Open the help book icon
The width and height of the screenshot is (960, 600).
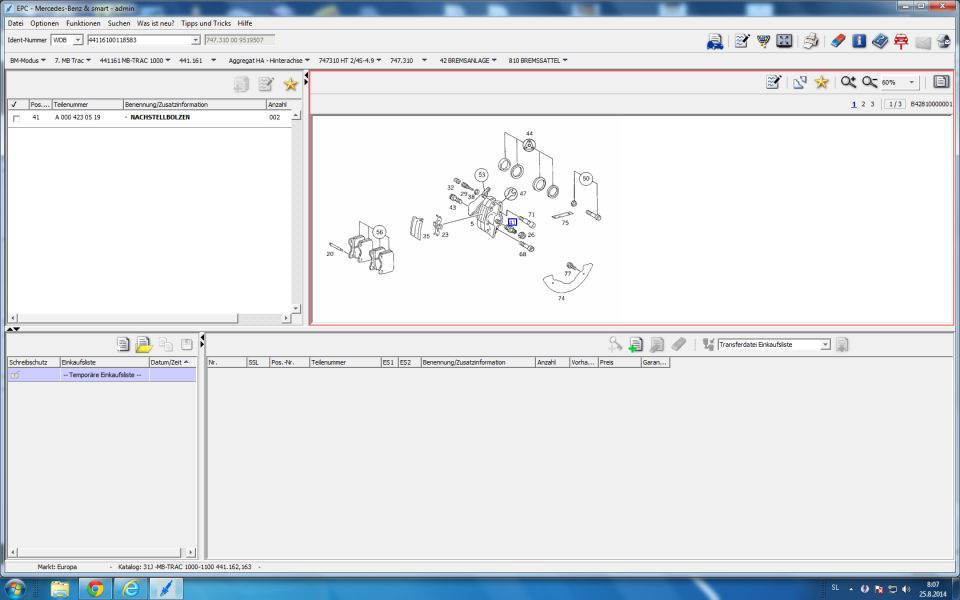[880, 41]
